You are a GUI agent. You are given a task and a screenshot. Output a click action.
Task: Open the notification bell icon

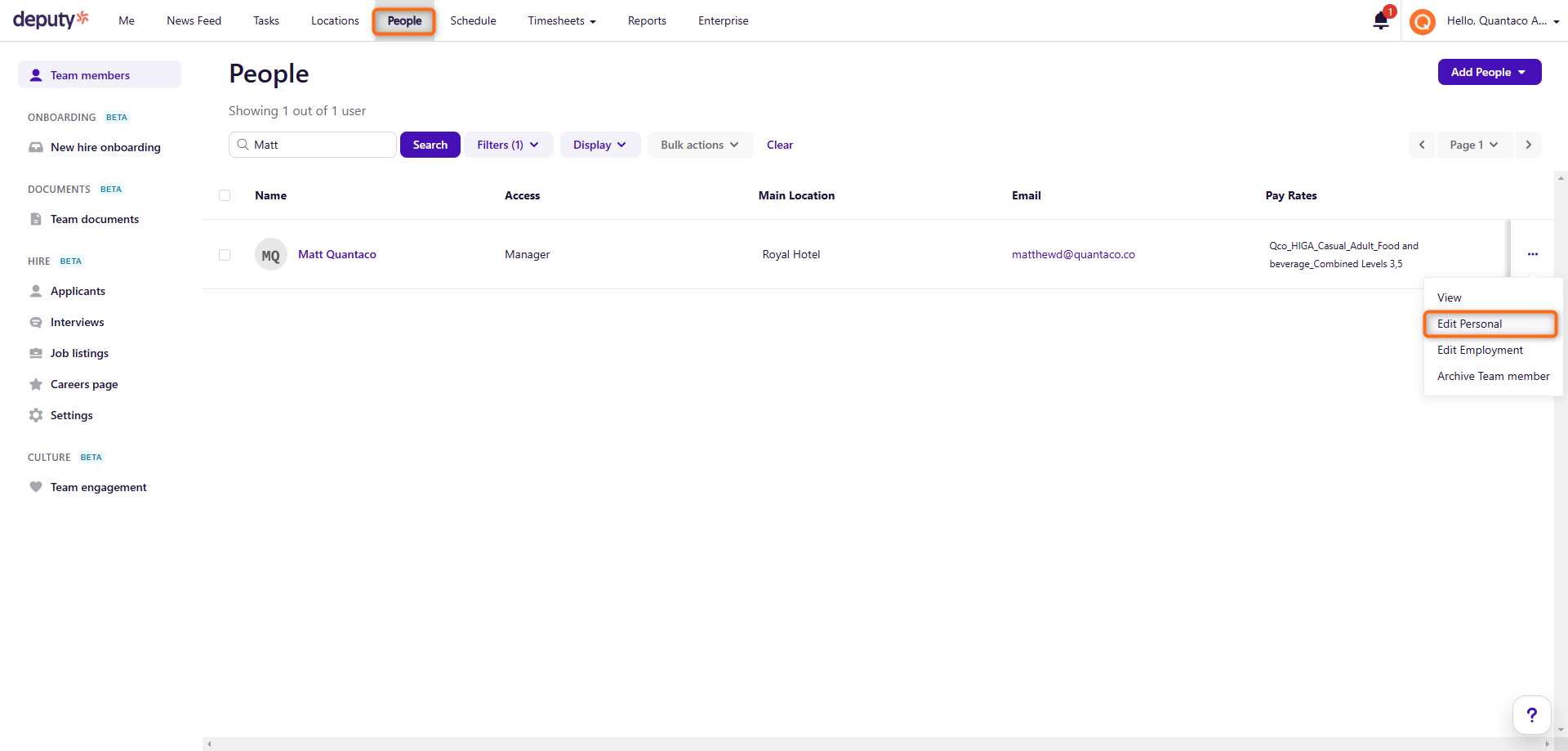(x=1381, y=20)
